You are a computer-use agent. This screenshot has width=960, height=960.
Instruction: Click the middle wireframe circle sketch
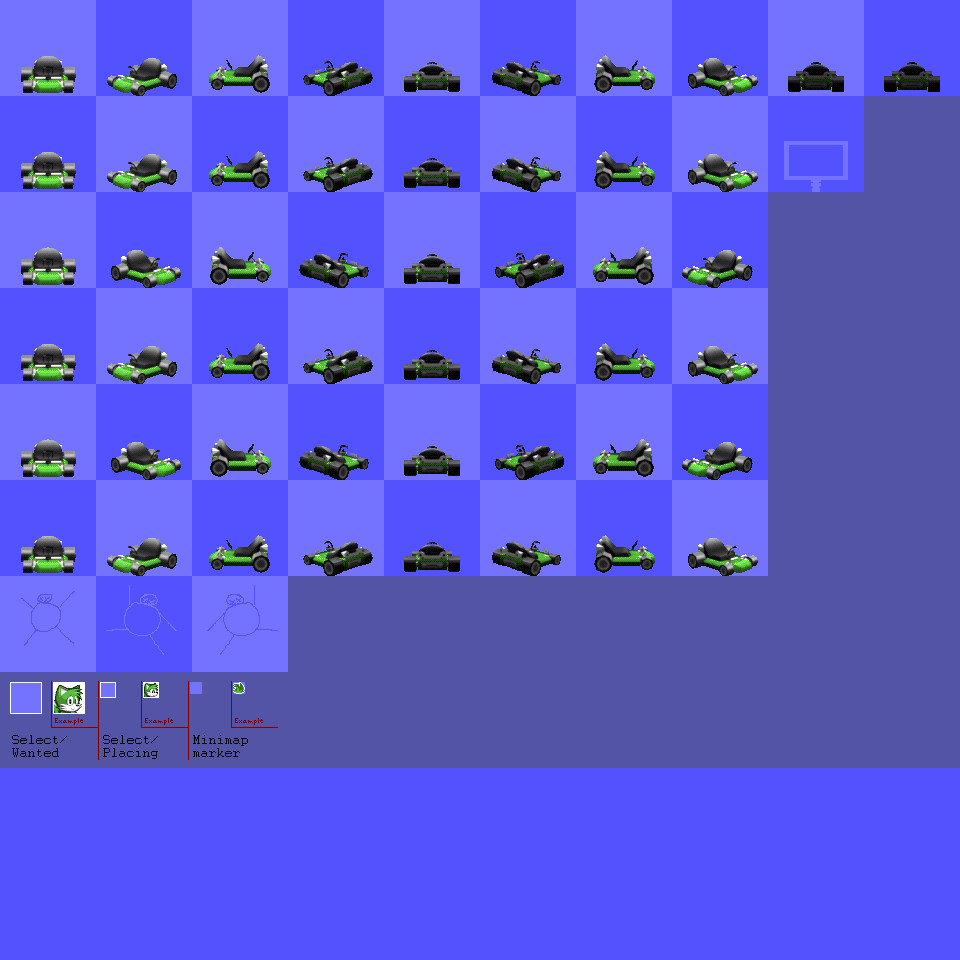pos(143,620)
